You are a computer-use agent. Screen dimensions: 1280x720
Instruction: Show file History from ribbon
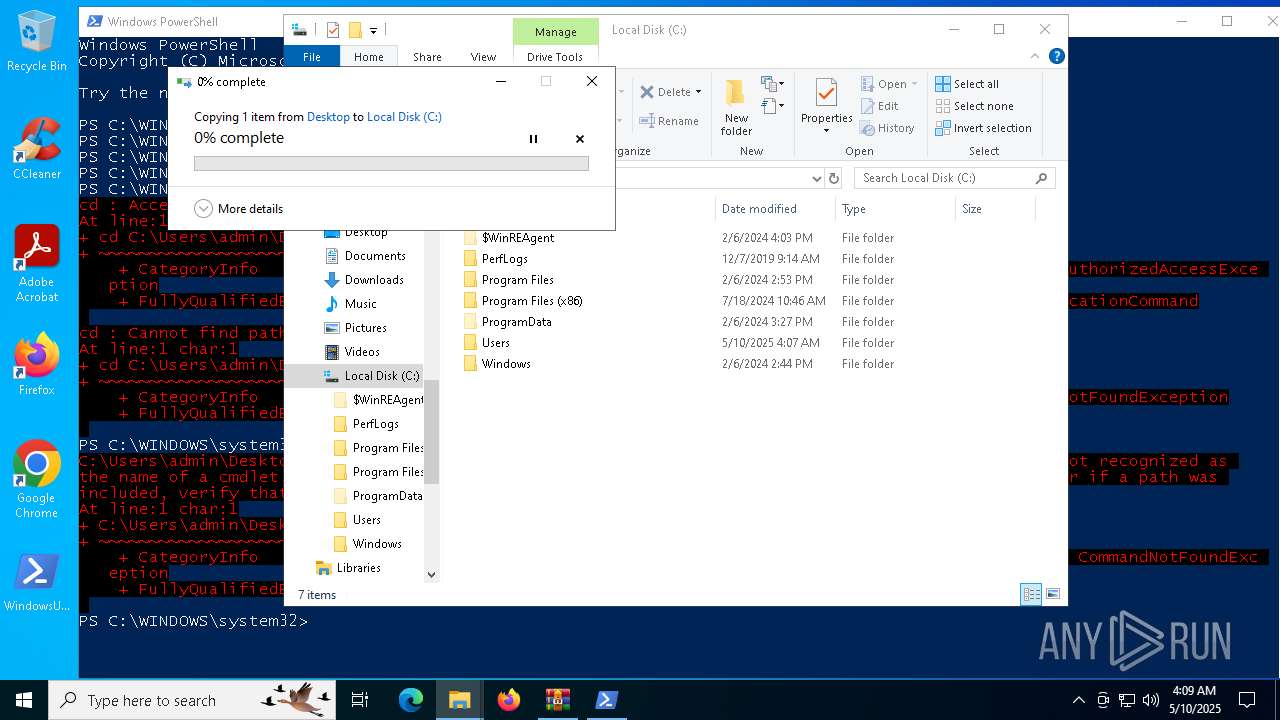coord(886,128)
